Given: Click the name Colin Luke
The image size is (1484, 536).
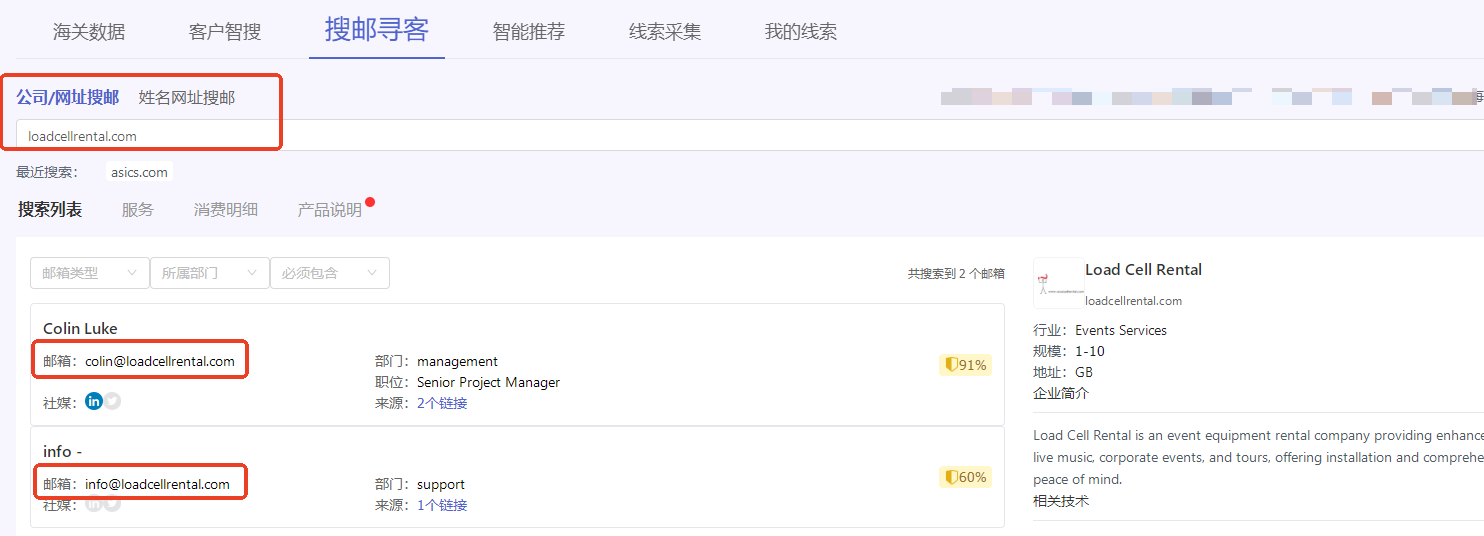Looking at the screenshot, I should (x=80, y=328).
